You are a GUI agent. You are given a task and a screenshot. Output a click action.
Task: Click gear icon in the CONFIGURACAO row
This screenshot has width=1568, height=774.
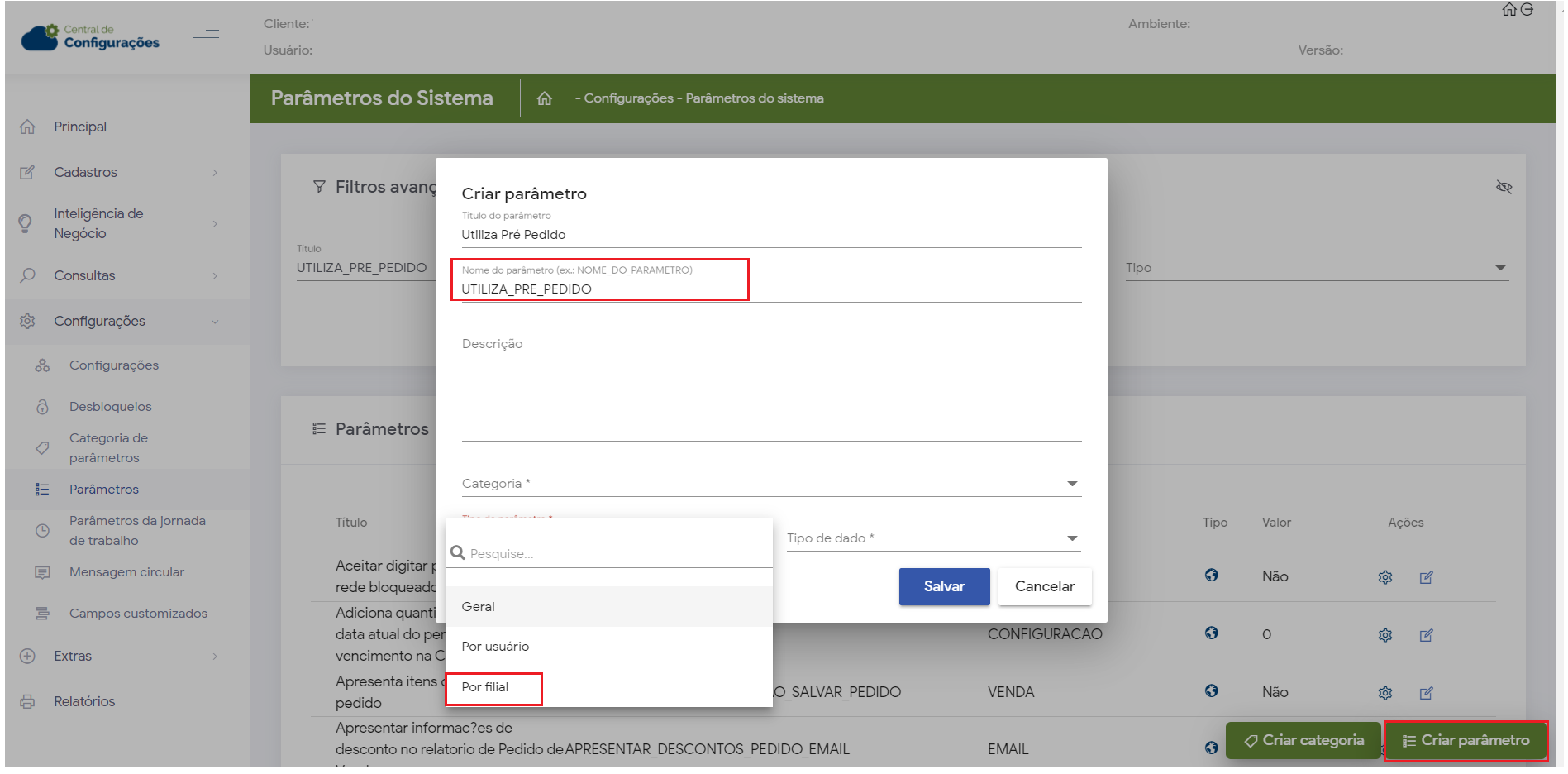point(1385,635)
